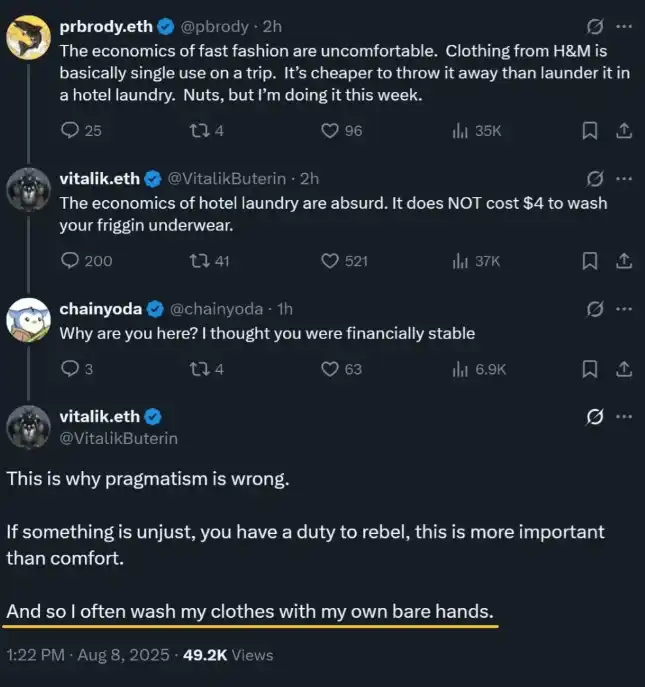Bookmark prbrody.eth's tweet
Viewport: 645px width, 687px height.
(x=590, y=130)
